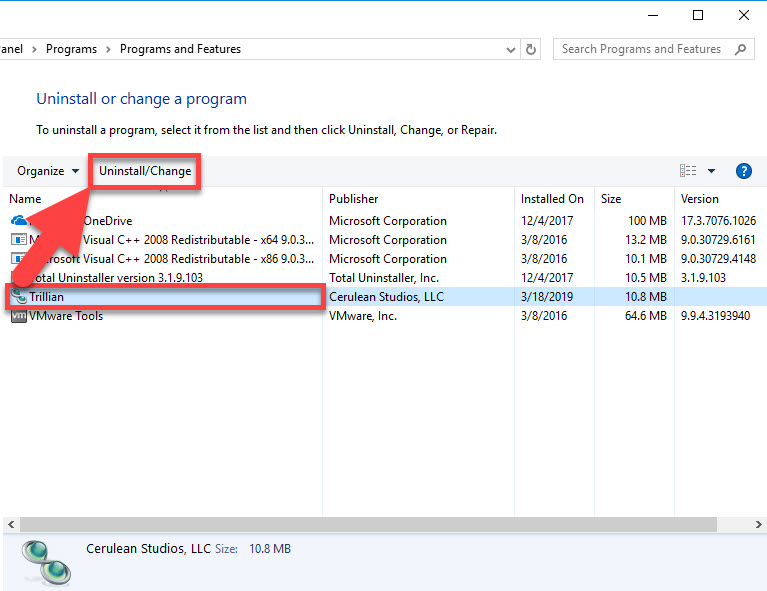Click version 9.9.4.3193940 cell
Viewport: 767px width, 591px height.
[715, 316]
